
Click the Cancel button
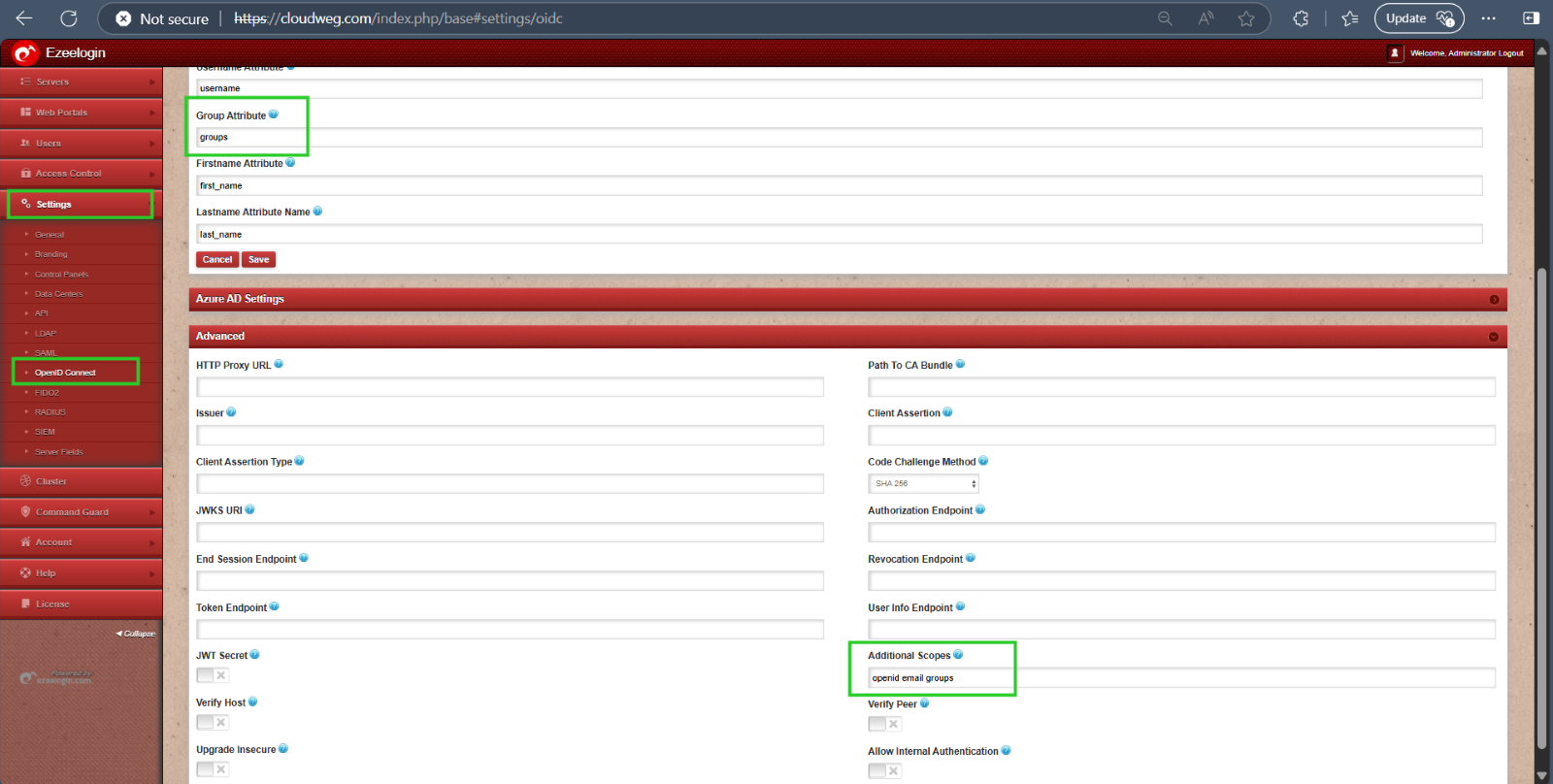(217, 260)
